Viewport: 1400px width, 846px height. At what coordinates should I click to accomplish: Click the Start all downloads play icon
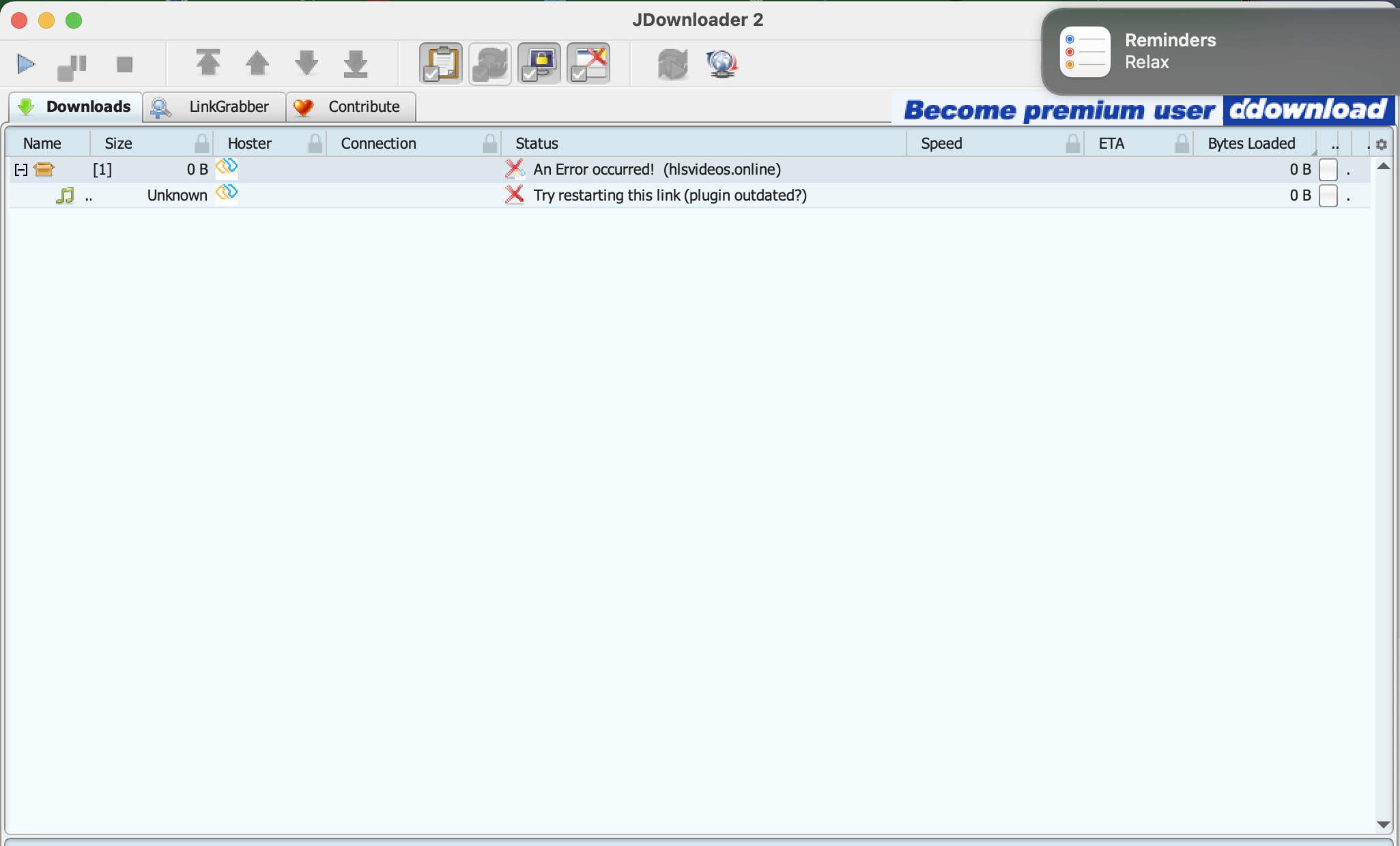point(26,65)
